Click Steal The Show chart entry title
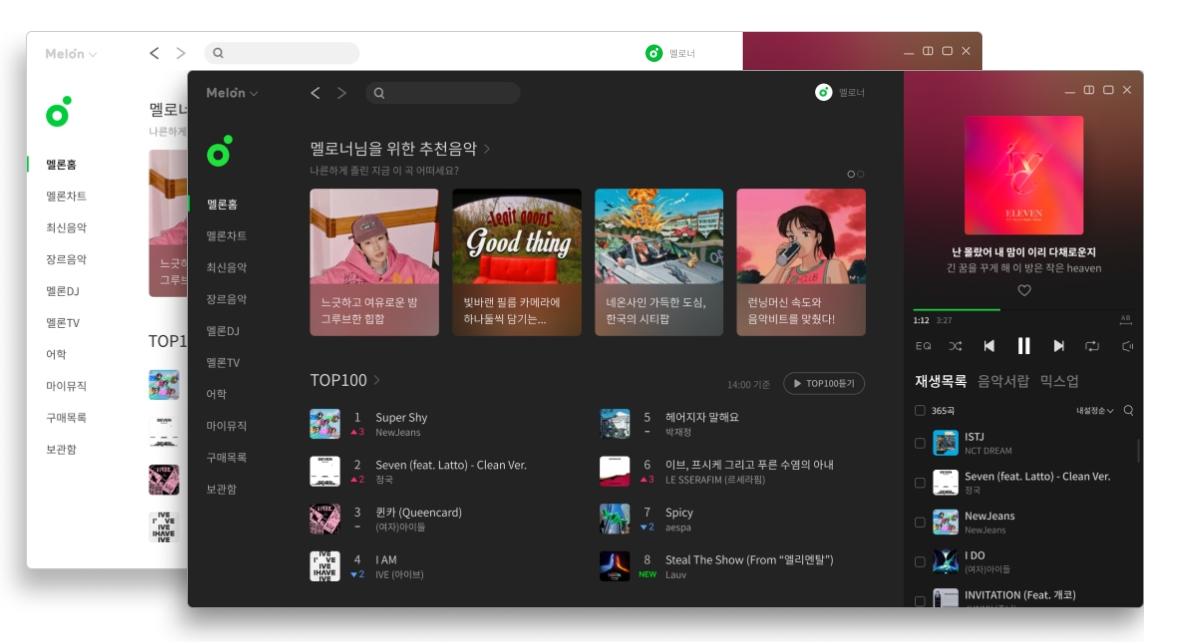The image size is (1186, 642). pos(749,560)
